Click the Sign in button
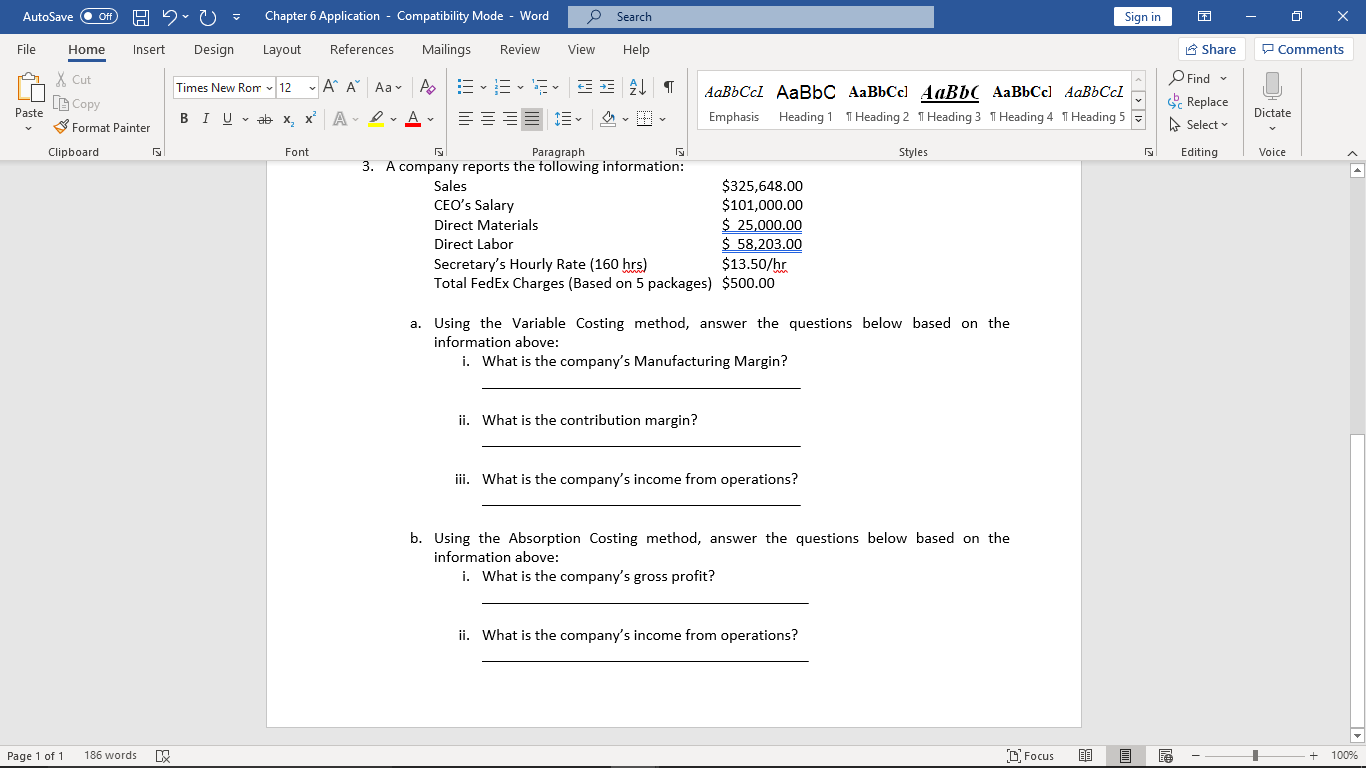1366x768 pixels. (1142, 16)
